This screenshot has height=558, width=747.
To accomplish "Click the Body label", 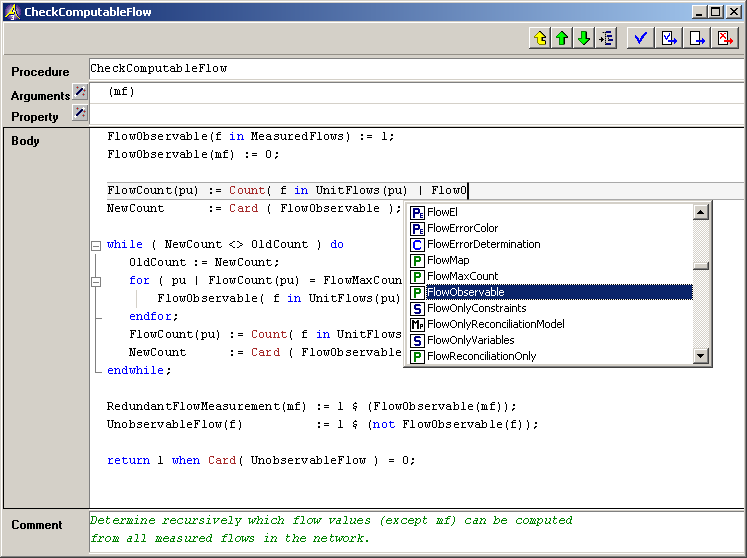I will [26, 141].
